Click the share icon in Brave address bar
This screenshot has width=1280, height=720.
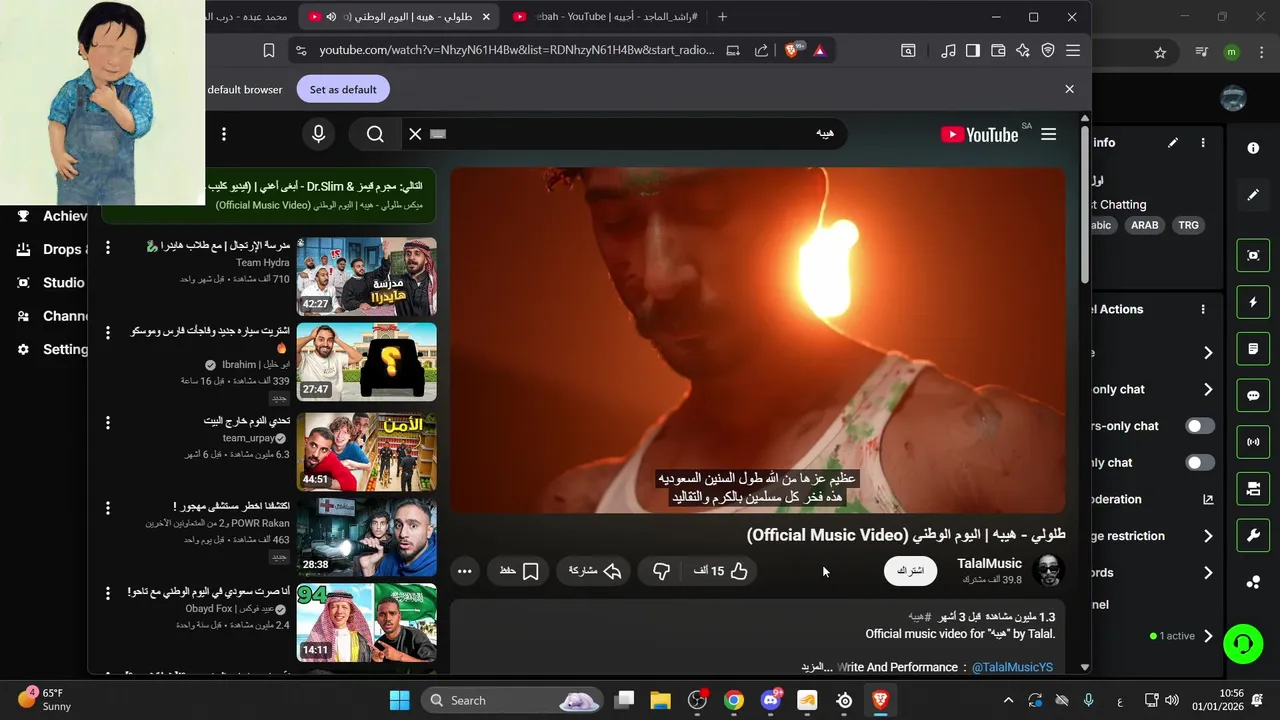coord(761,50)
